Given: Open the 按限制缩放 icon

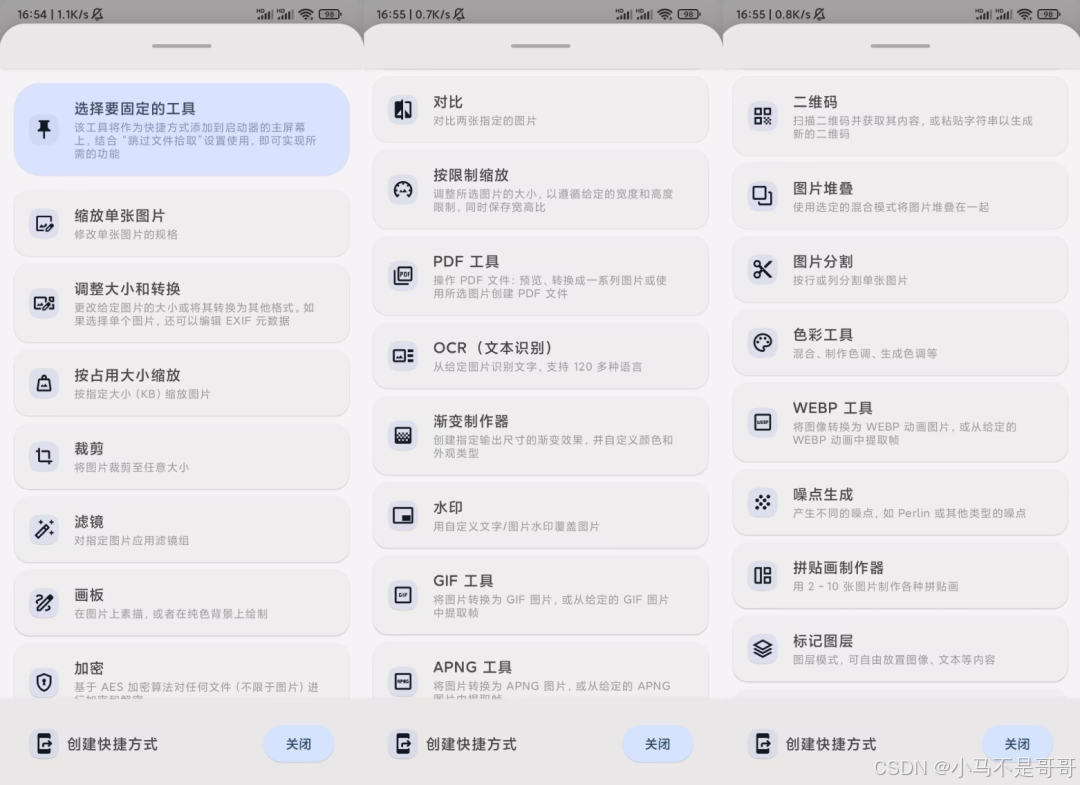Looking at the screenshot, I should tap(403, 189).
